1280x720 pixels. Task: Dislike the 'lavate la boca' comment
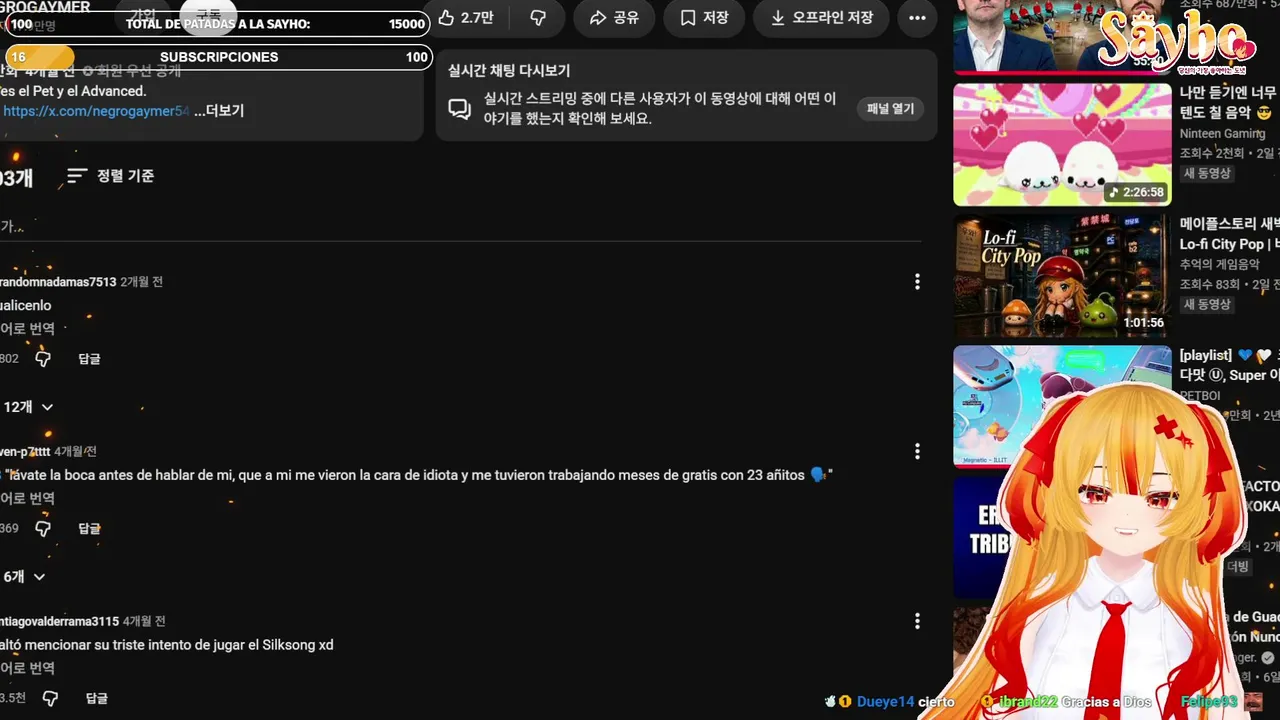(x=43, y=528)
